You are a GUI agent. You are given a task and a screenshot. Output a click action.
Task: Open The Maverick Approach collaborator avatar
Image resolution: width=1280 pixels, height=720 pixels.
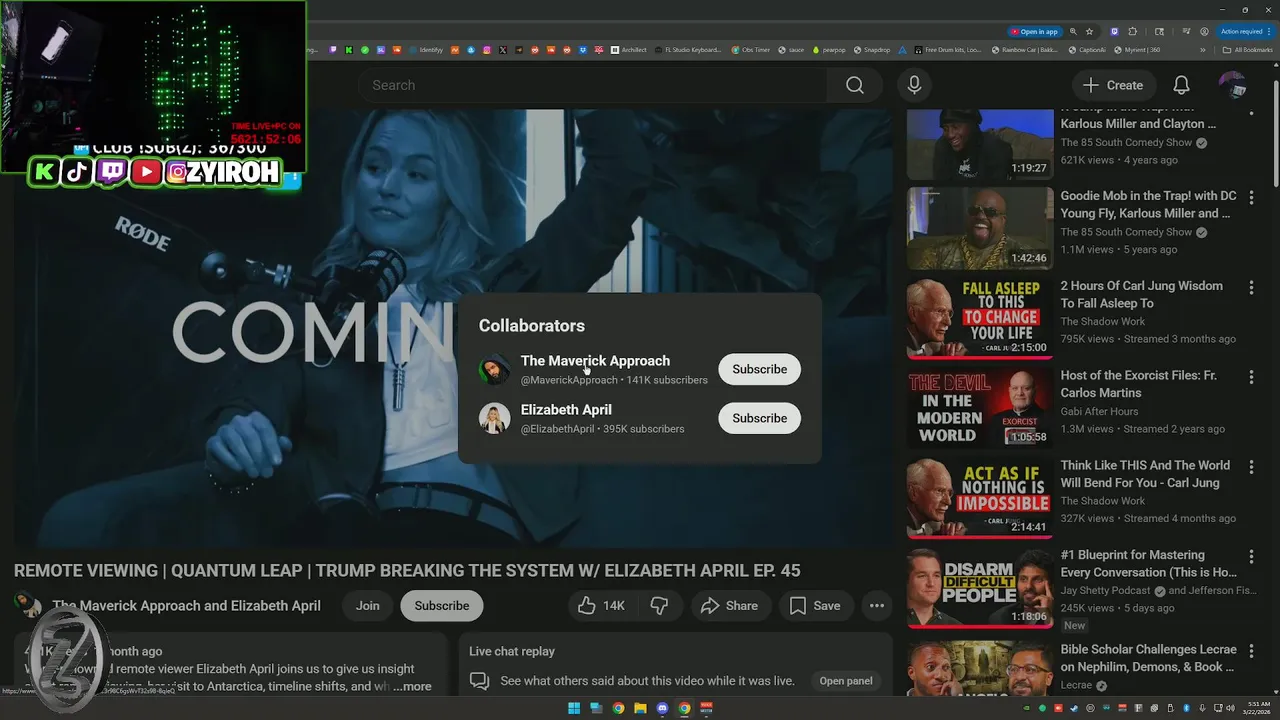click(494, 370)
